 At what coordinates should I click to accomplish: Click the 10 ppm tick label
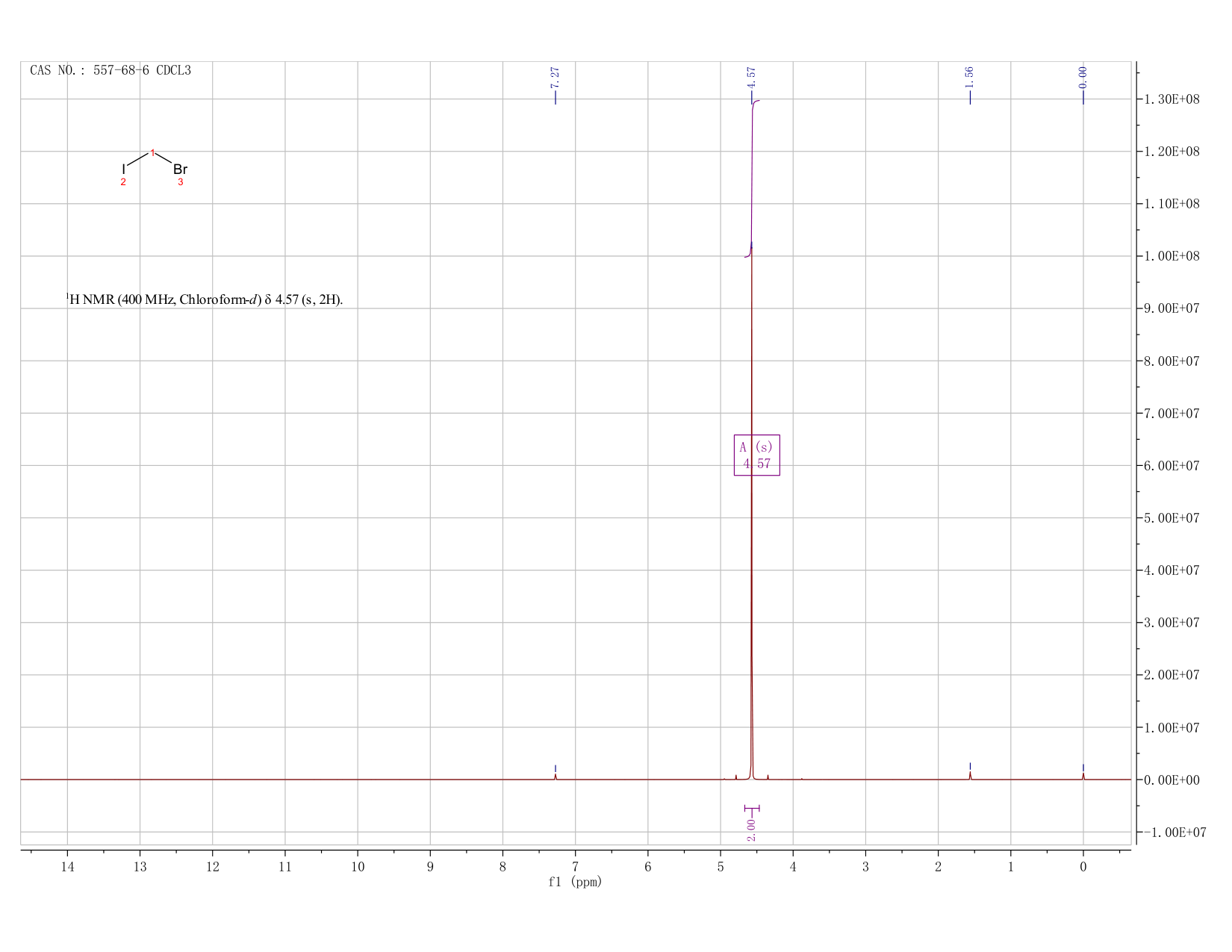click(x=358, y=867)
